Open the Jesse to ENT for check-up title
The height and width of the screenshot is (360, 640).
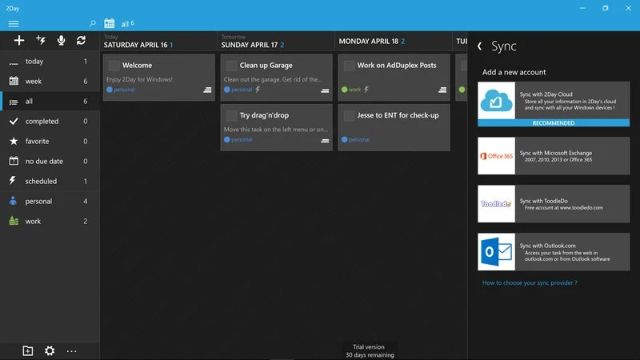tap(398, 116)
